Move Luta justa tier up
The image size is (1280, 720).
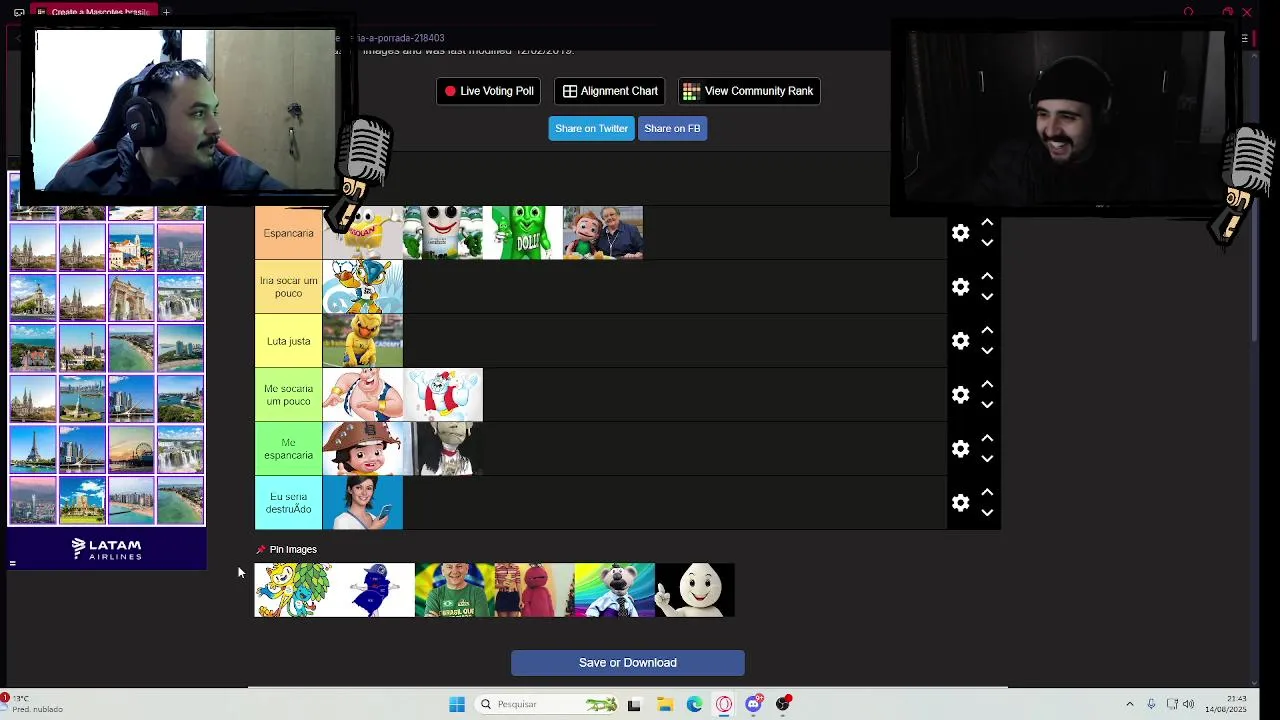click(987, 330)
